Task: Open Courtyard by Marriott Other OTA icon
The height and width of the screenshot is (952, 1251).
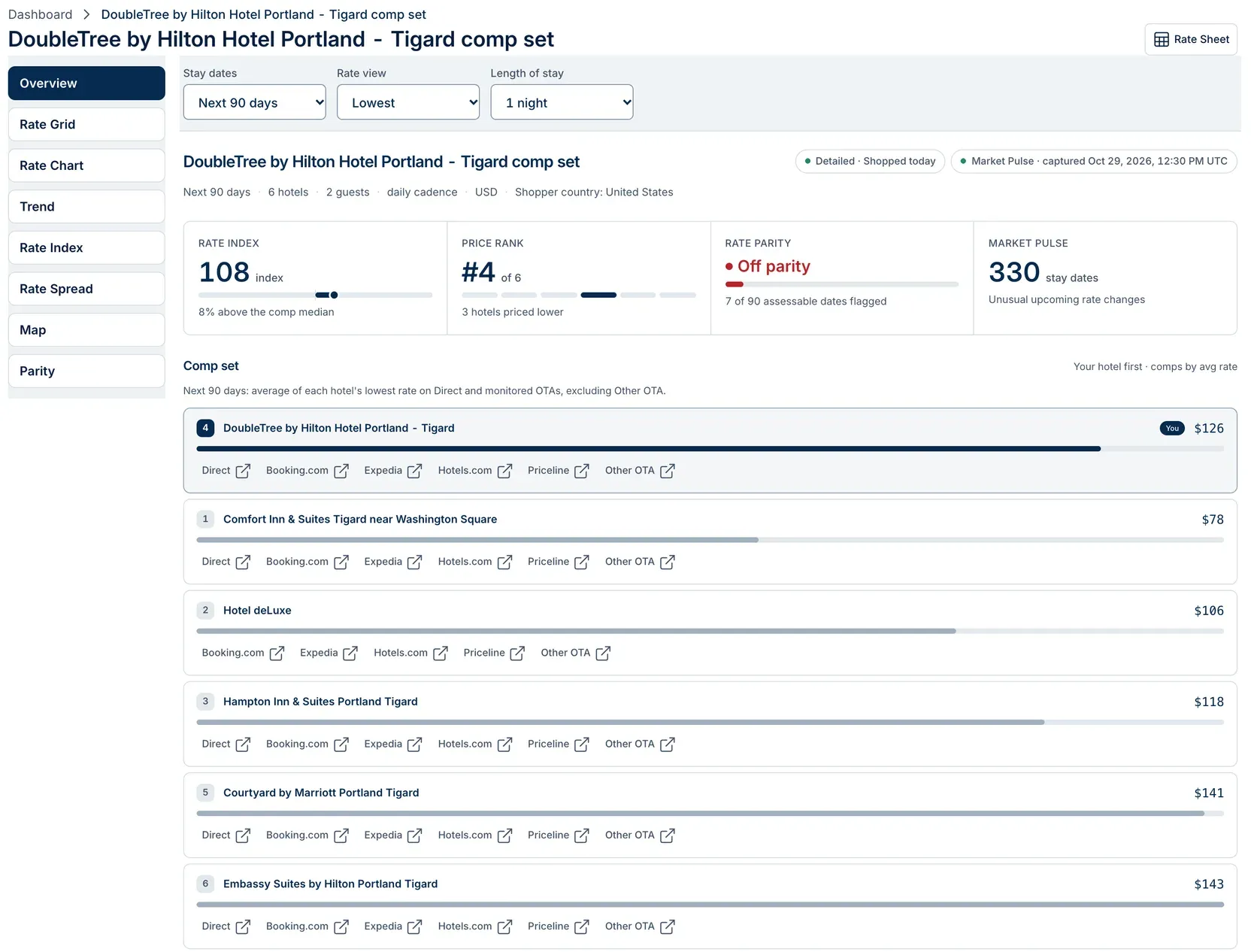Action: tap(668, 835)
